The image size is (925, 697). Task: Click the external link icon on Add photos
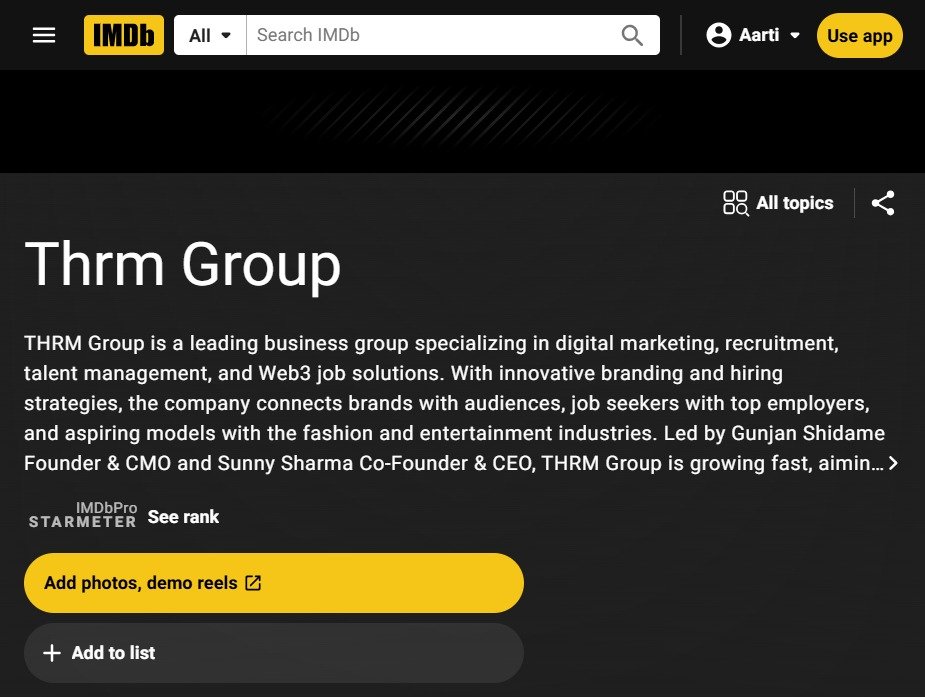point(254,582)
